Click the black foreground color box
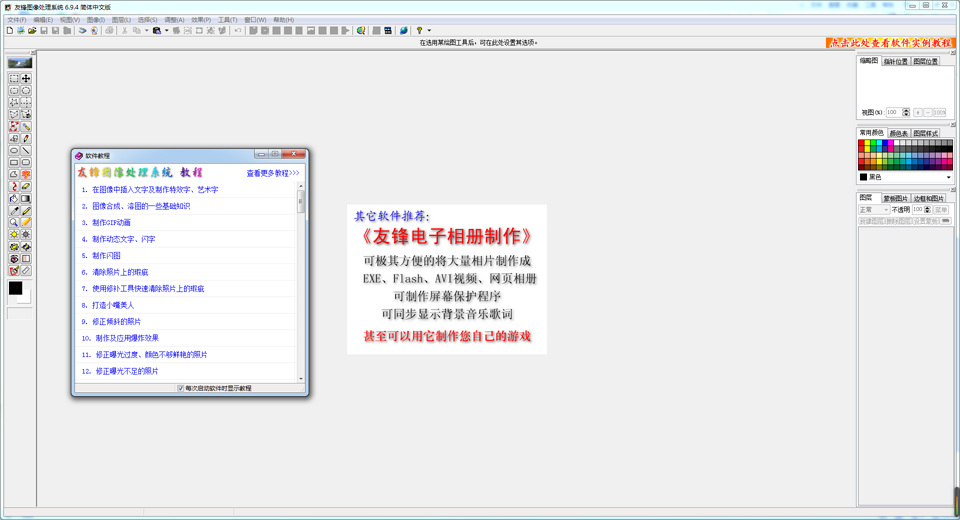The height and width of the screenshot is (520, 960). coord(15,288)
